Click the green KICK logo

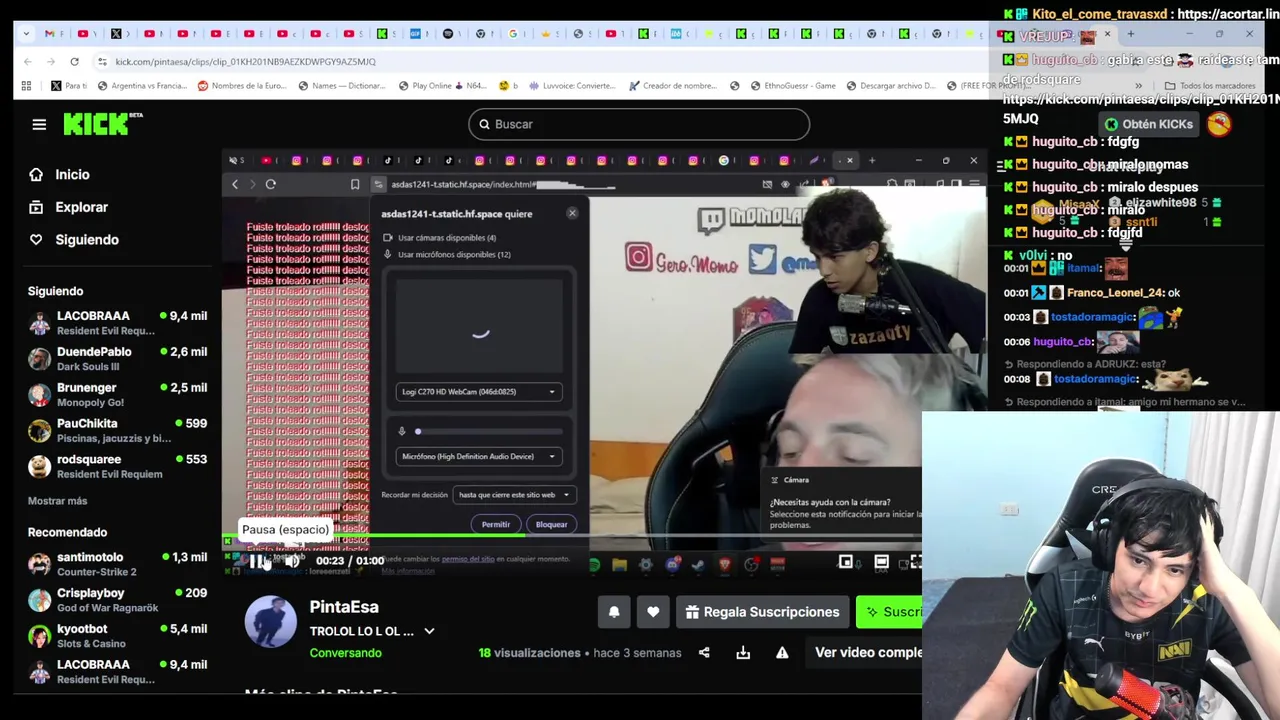pyautogui.click(x=102, y=124)
